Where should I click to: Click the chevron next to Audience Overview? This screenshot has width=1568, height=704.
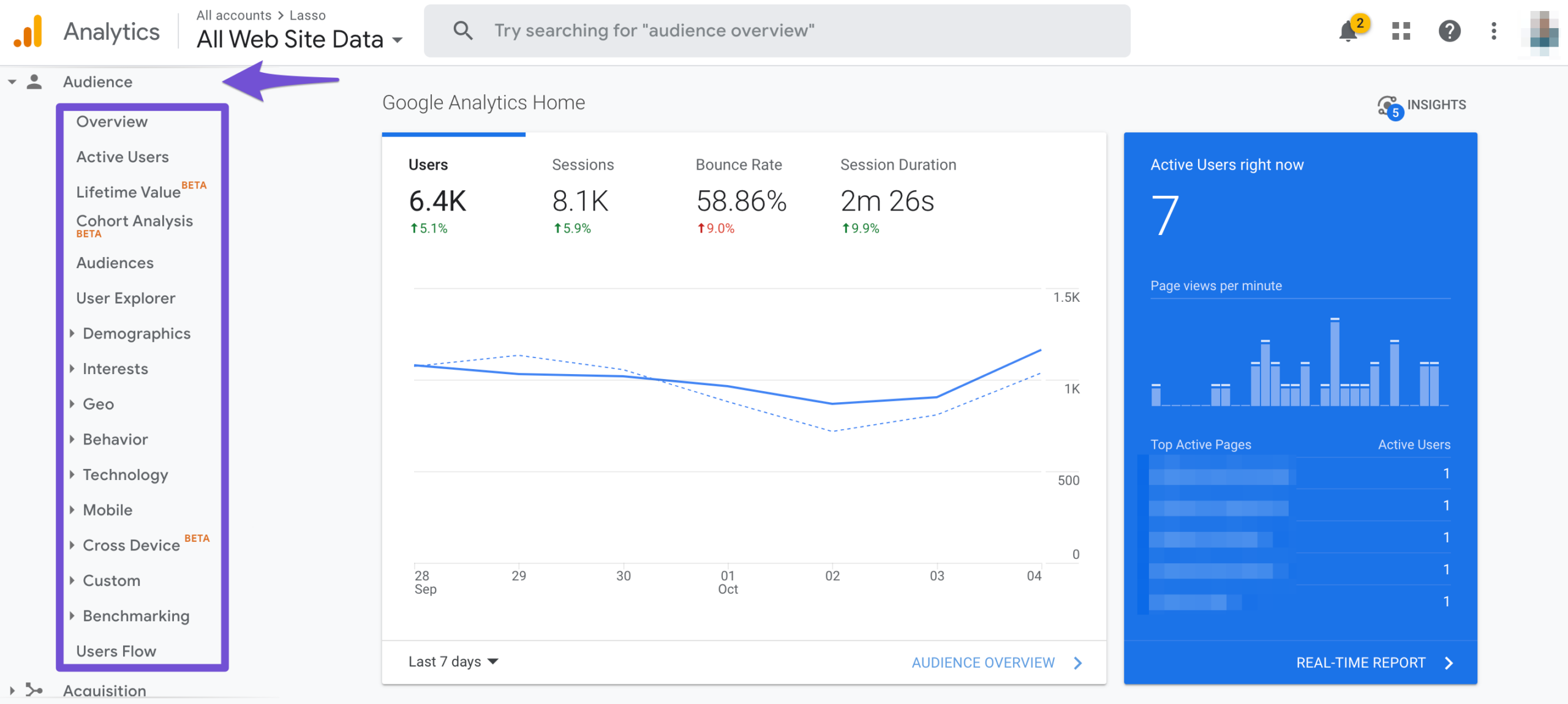[x=1079, y=663]
